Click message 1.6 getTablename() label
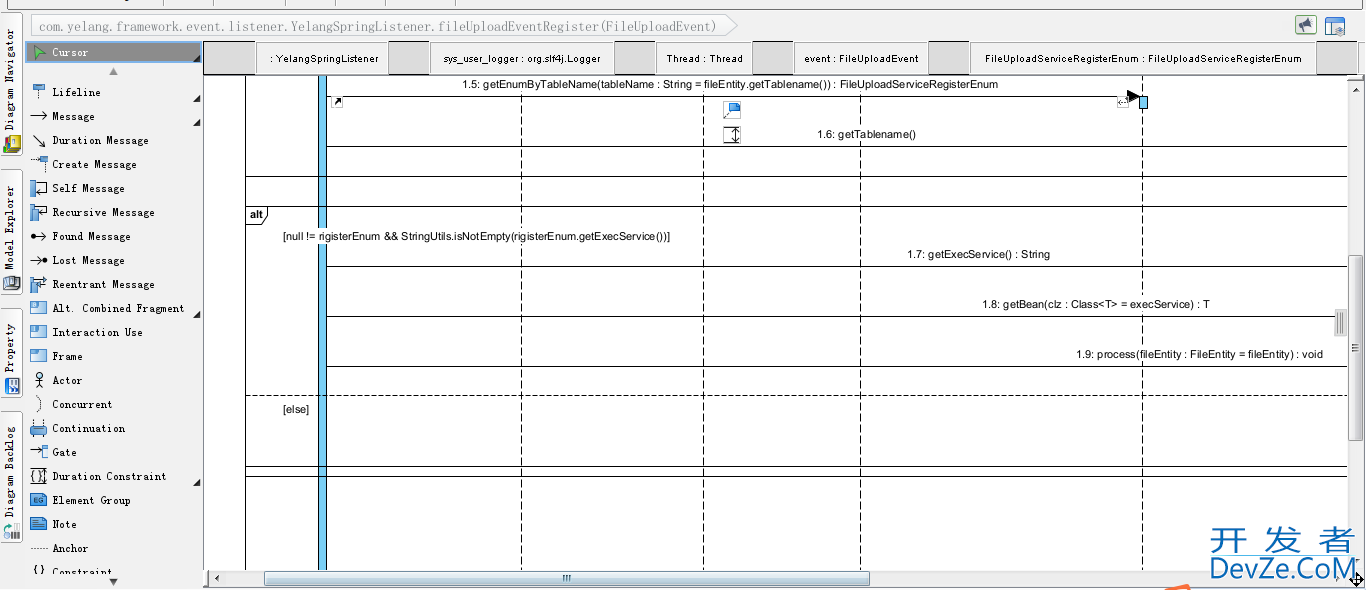This screenshot has height=590, width=1366. [x=866, y=134]
